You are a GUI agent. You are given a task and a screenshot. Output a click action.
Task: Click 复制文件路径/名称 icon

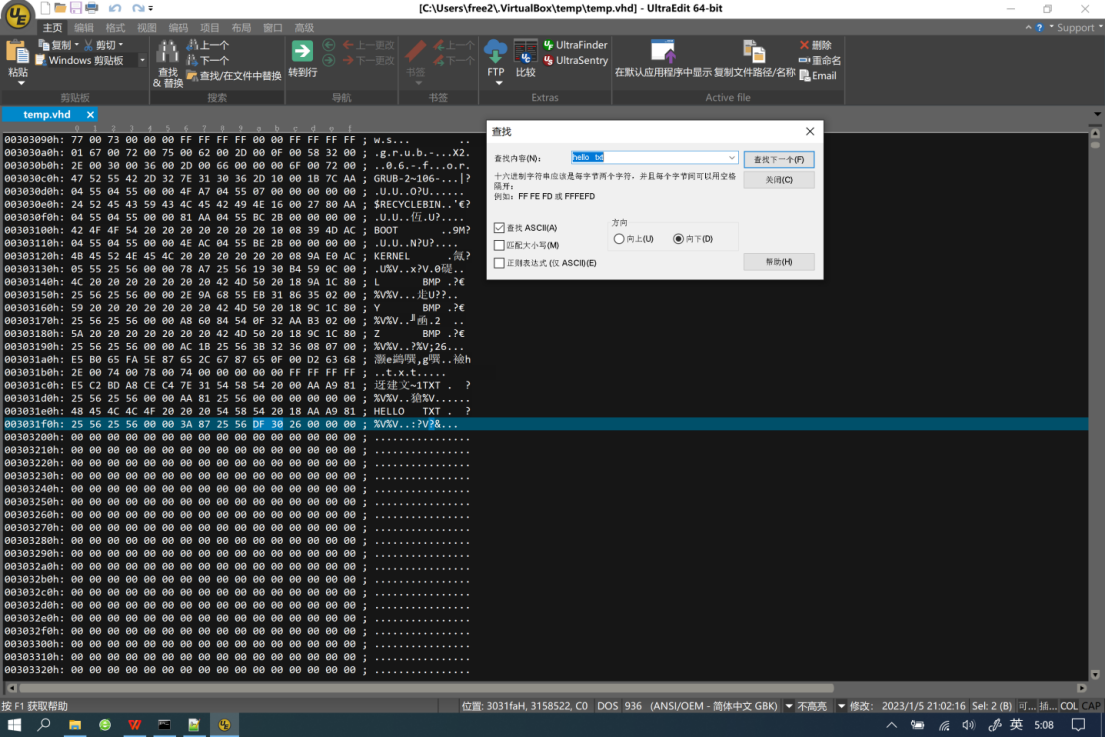pos(754,51)
